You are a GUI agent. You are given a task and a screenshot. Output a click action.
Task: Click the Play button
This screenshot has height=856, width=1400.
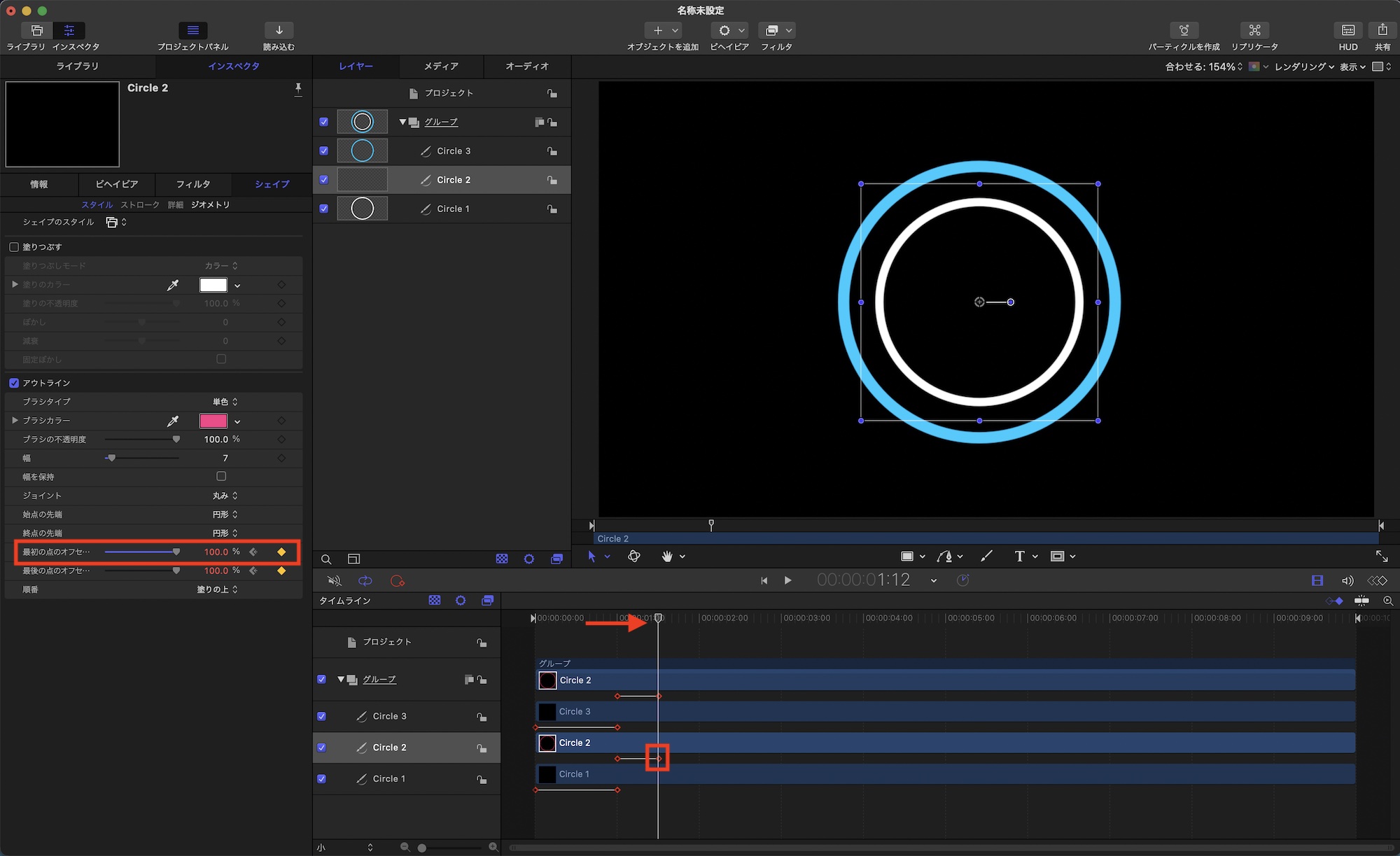787,580
